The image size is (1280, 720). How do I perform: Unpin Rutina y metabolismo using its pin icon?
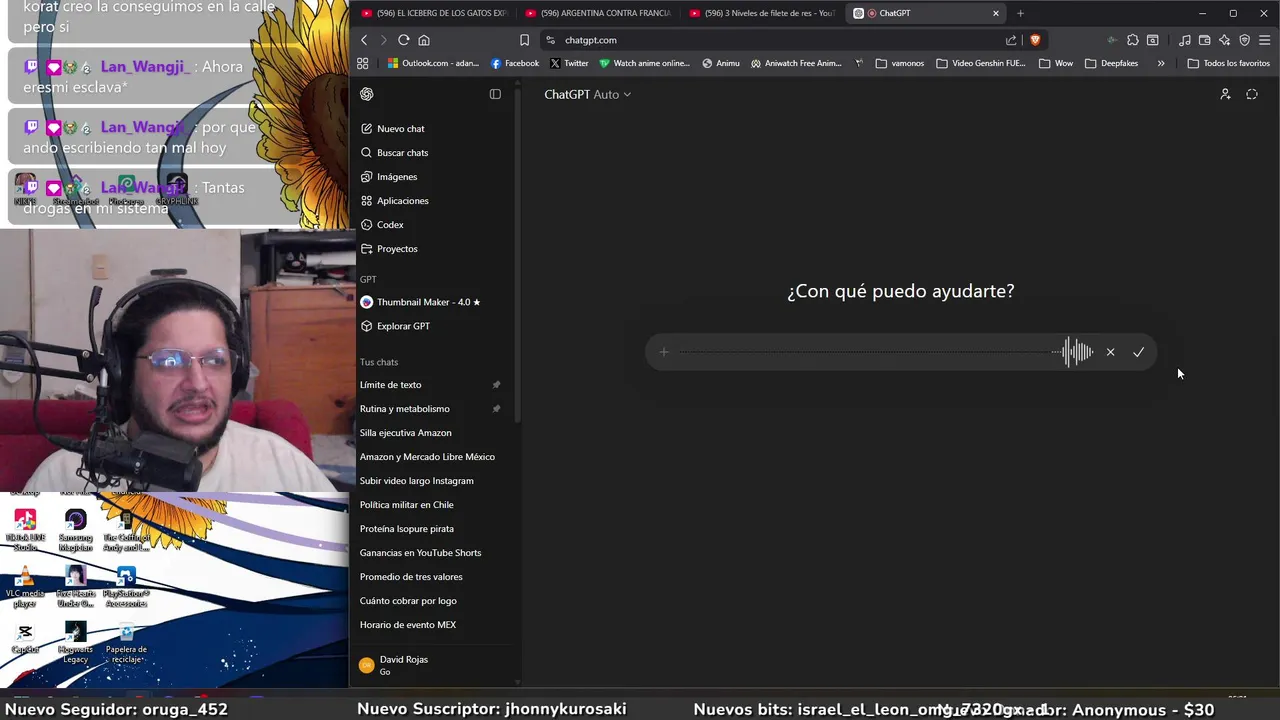pos(496,409)
